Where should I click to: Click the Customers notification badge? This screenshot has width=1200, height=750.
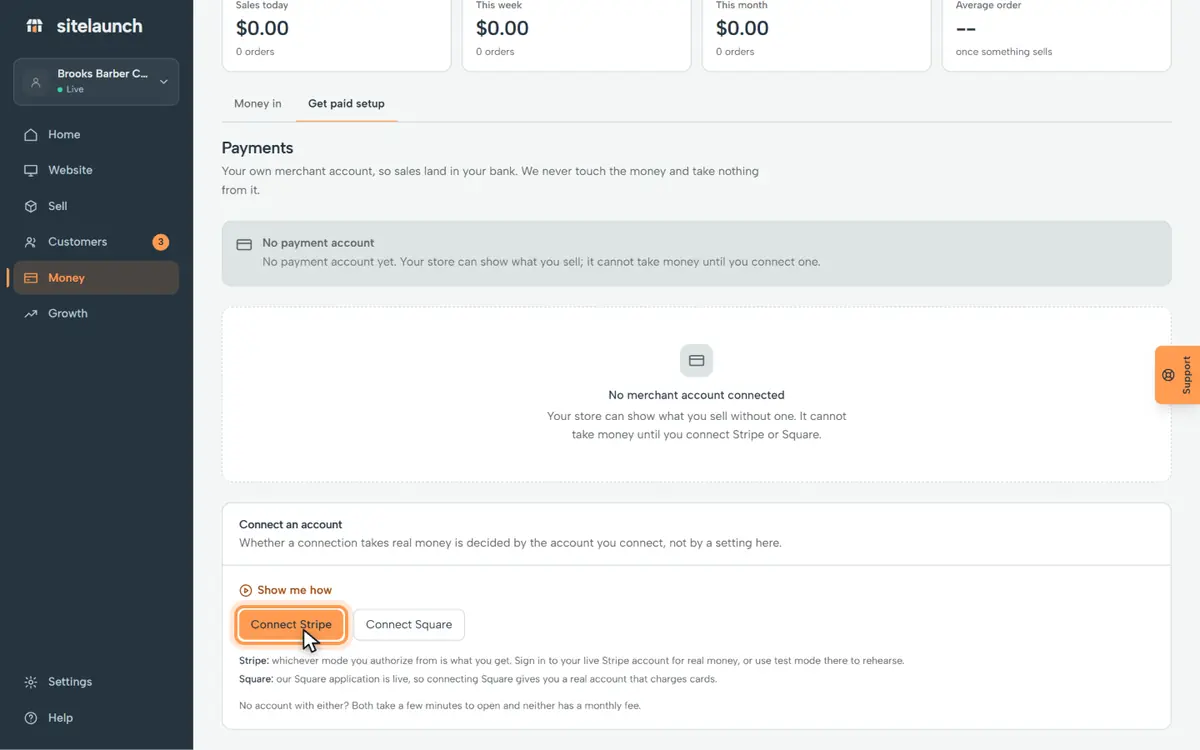160,242
